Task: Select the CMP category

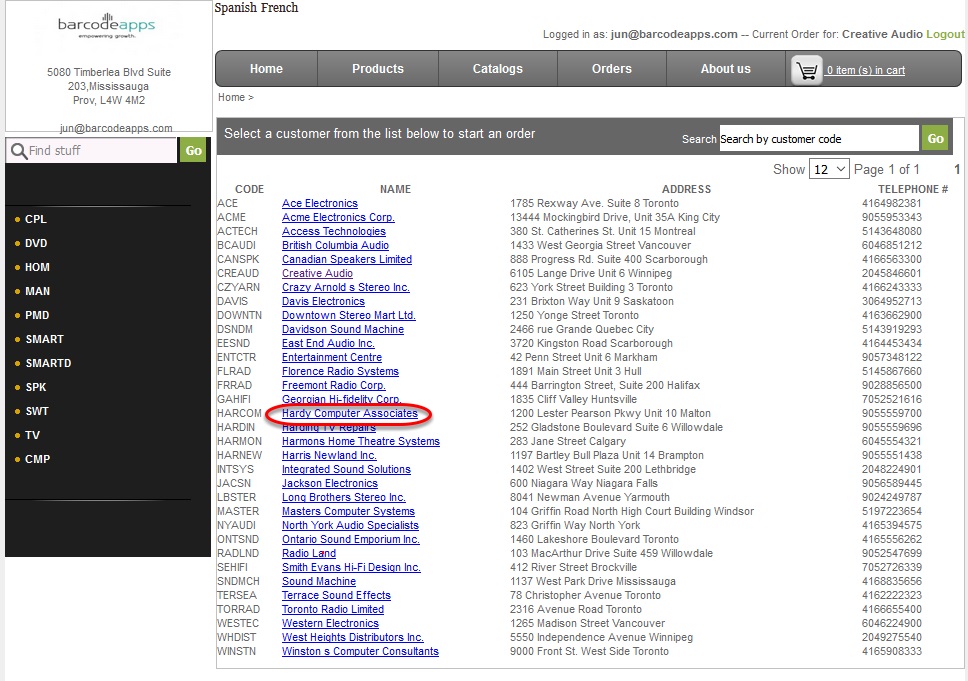Action: [x=37, y=460]
